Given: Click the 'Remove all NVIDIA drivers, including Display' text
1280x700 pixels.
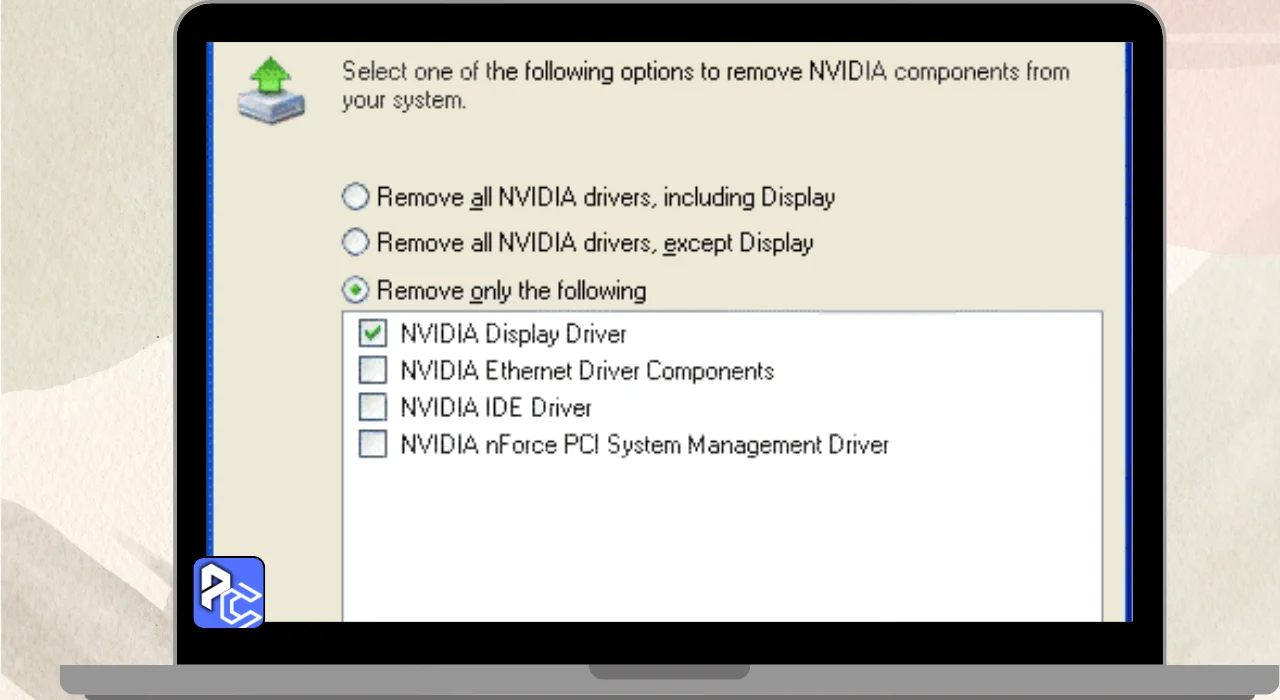Looking at the screenshot, I should (x=605, y=197).
